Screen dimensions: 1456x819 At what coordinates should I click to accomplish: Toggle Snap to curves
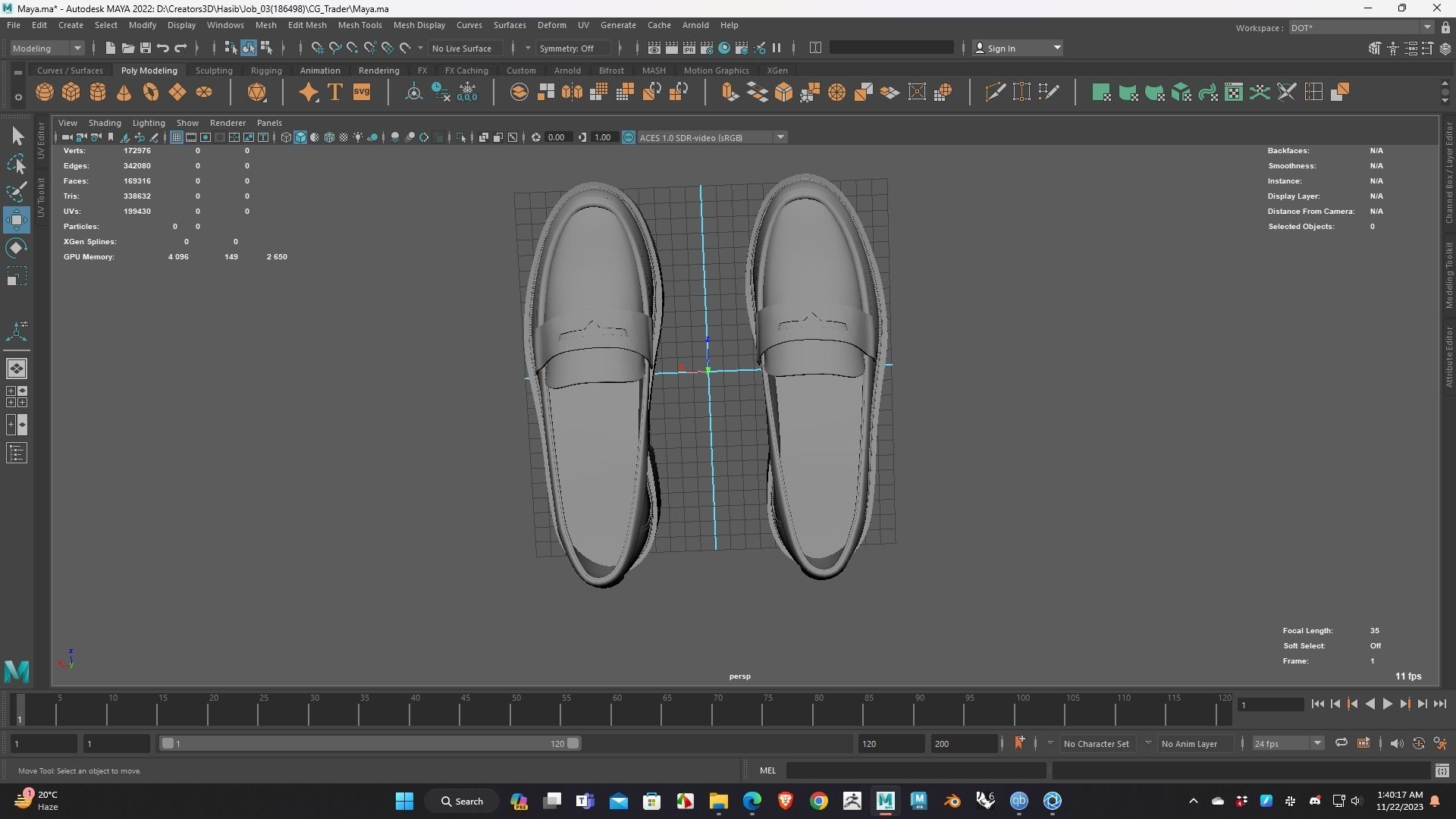pyautogui.click(x=335, y=48)
